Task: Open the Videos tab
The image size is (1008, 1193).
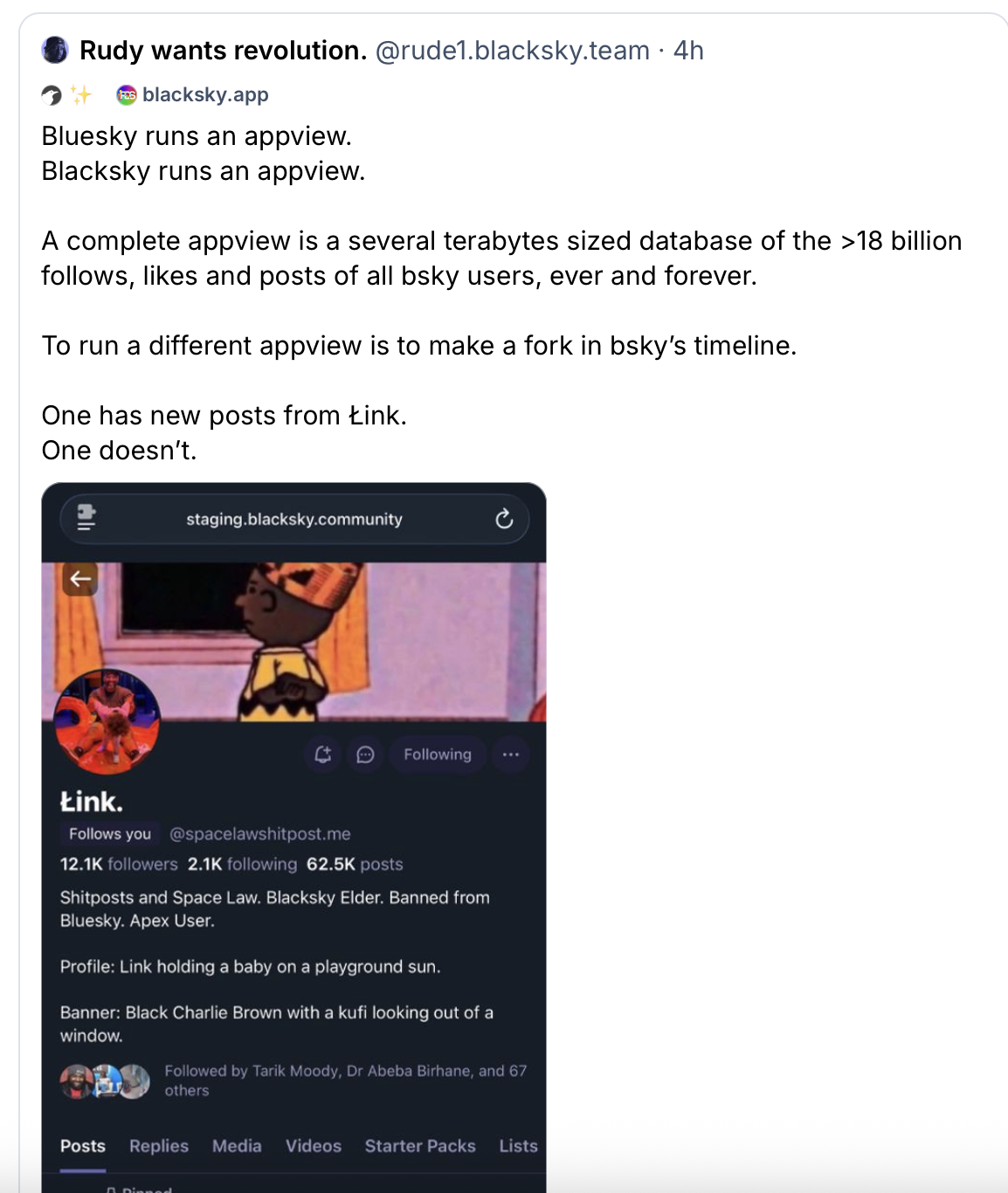Action: coord(314,1146)
